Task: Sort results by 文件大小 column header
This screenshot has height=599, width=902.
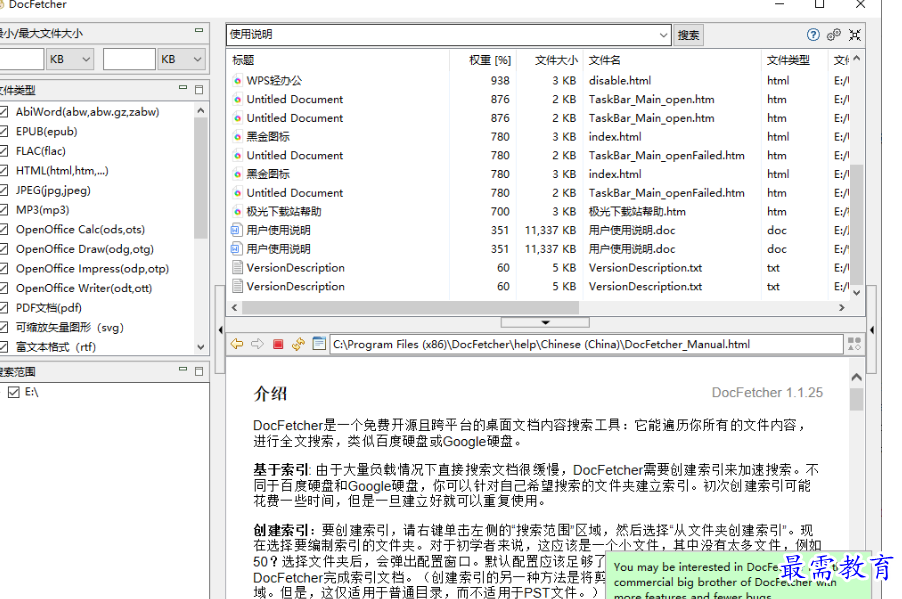Action: pos(555,60)
